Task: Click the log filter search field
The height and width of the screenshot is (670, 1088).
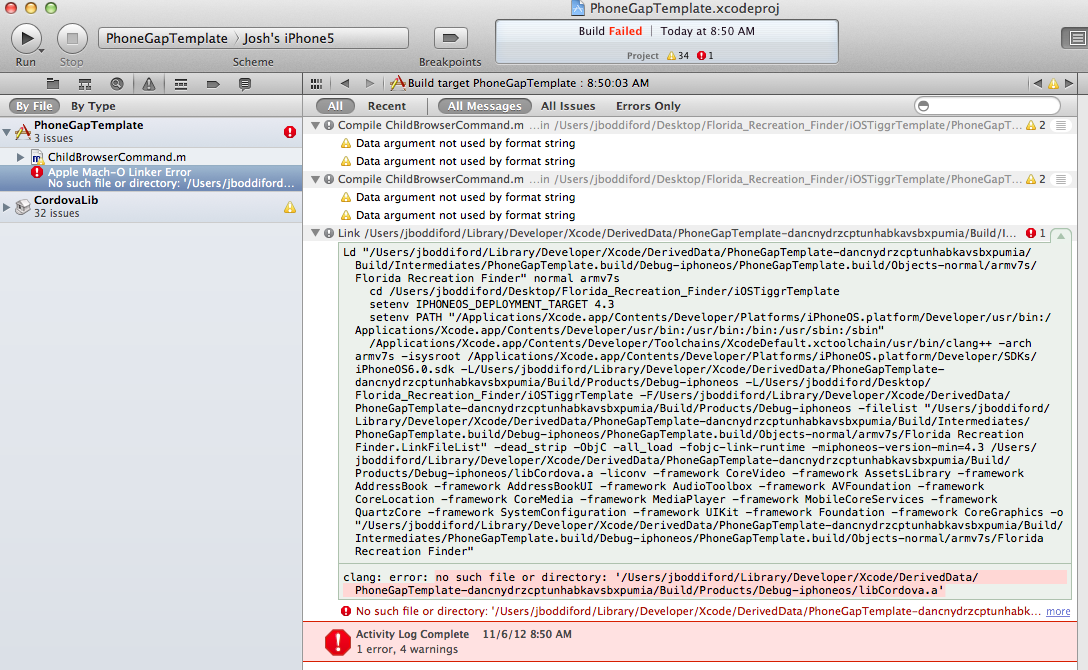Action: 990,106
